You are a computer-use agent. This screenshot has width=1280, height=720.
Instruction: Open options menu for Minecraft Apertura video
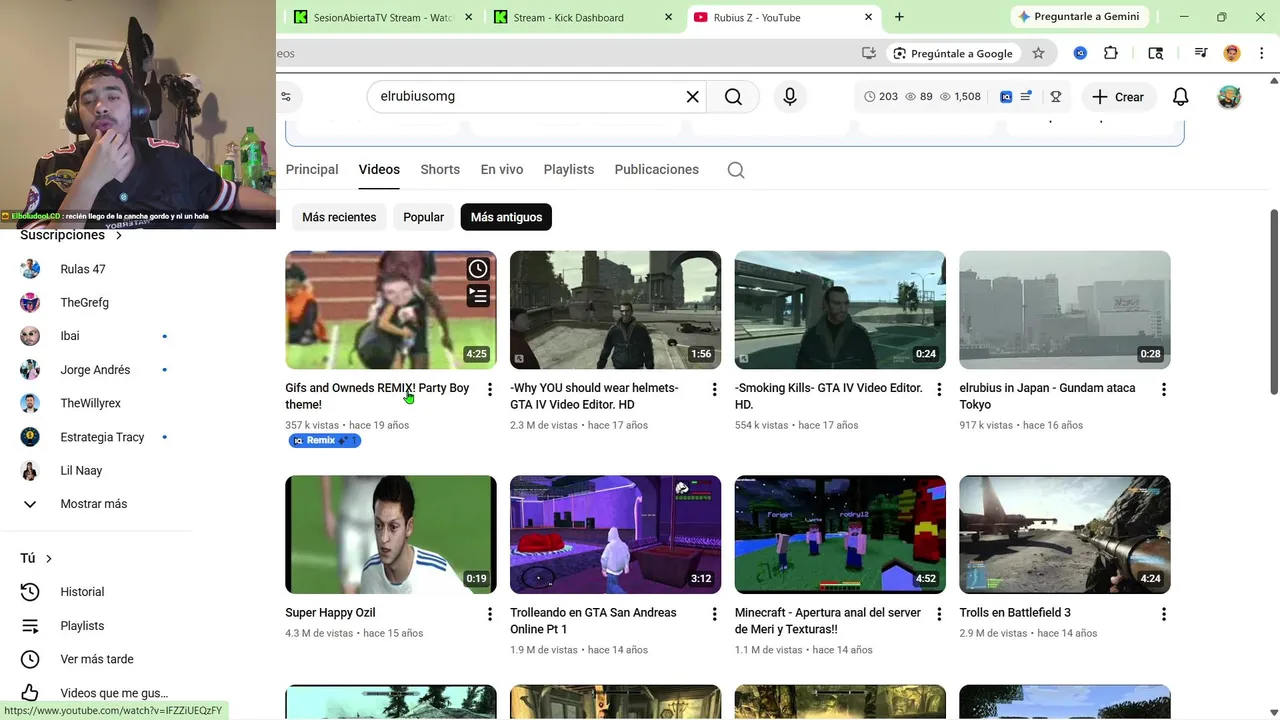pos(939,614)
